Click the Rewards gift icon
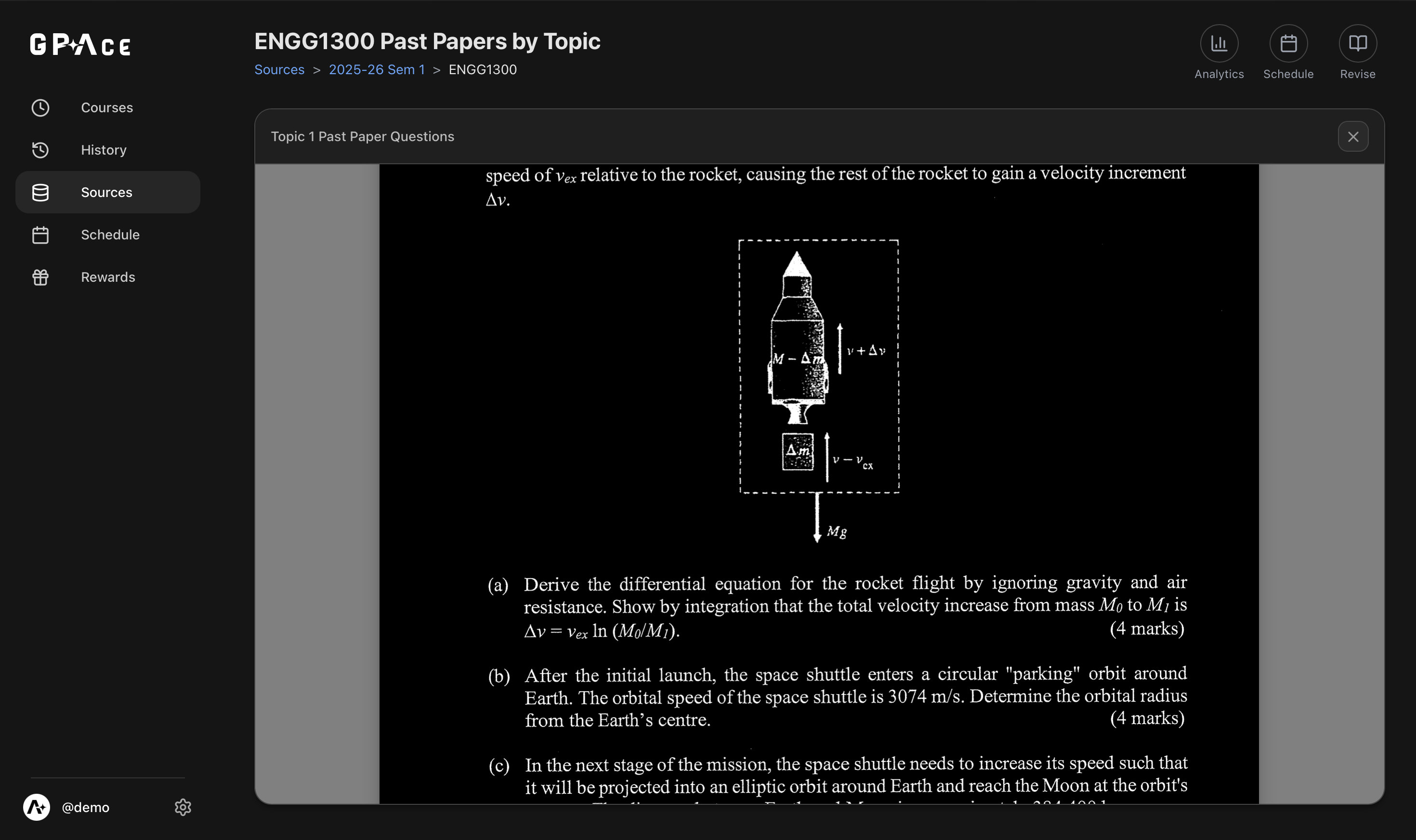Image resolution: width=1416 pixels, height=840 pixels. point(40,277)
